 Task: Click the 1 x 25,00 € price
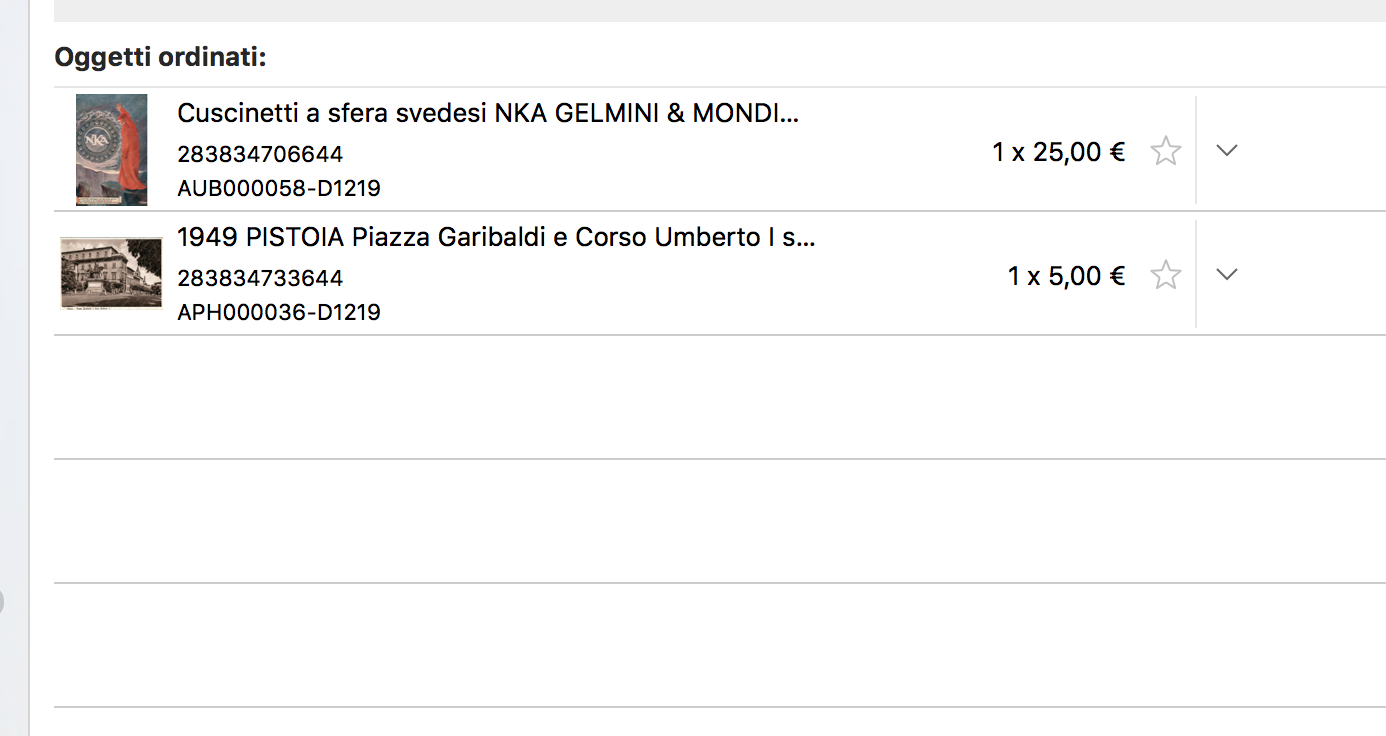point(1059,152)
